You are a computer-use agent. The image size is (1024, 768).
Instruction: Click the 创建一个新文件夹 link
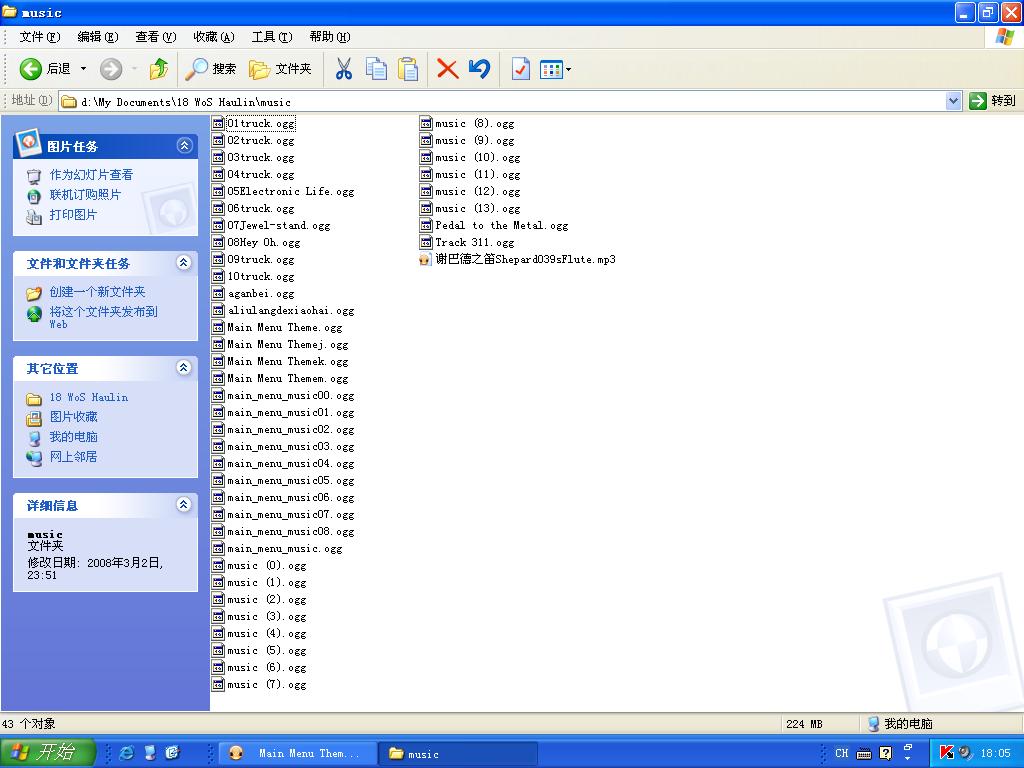[x=97, y=292]
